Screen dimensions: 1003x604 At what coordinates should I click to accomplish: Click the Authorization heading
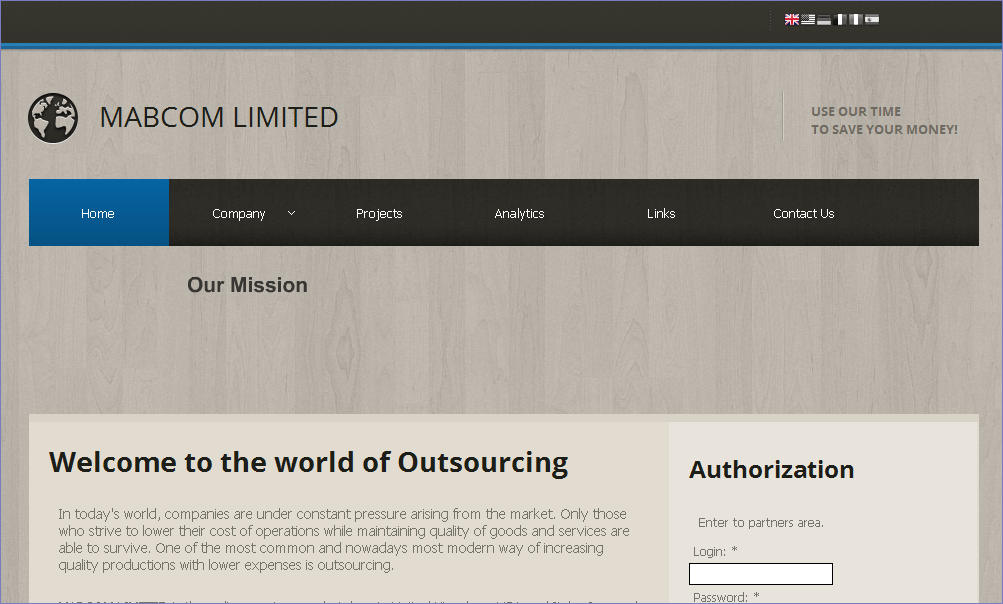771,470
